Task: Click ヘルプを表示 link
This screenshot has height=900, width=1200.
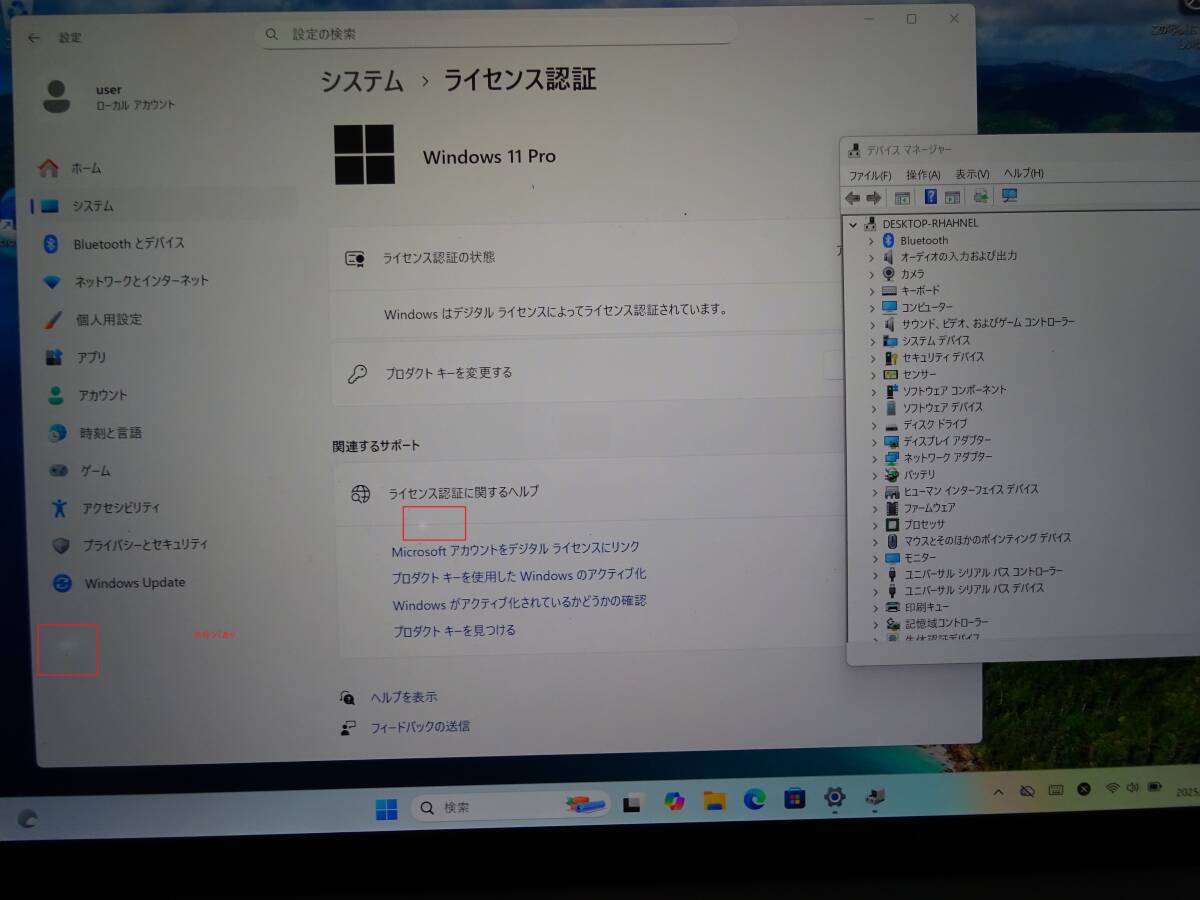Action: (403, 697)
